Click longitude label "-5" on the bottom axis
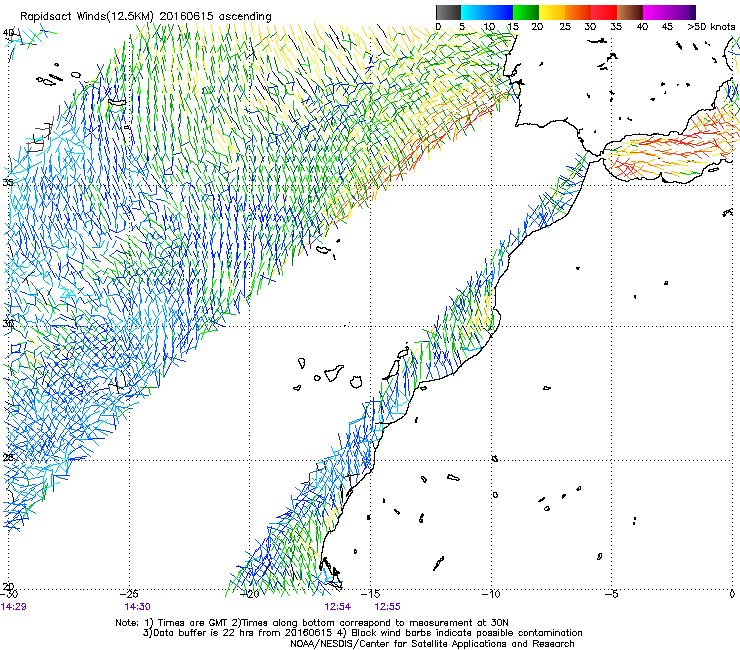 [612, 594]
